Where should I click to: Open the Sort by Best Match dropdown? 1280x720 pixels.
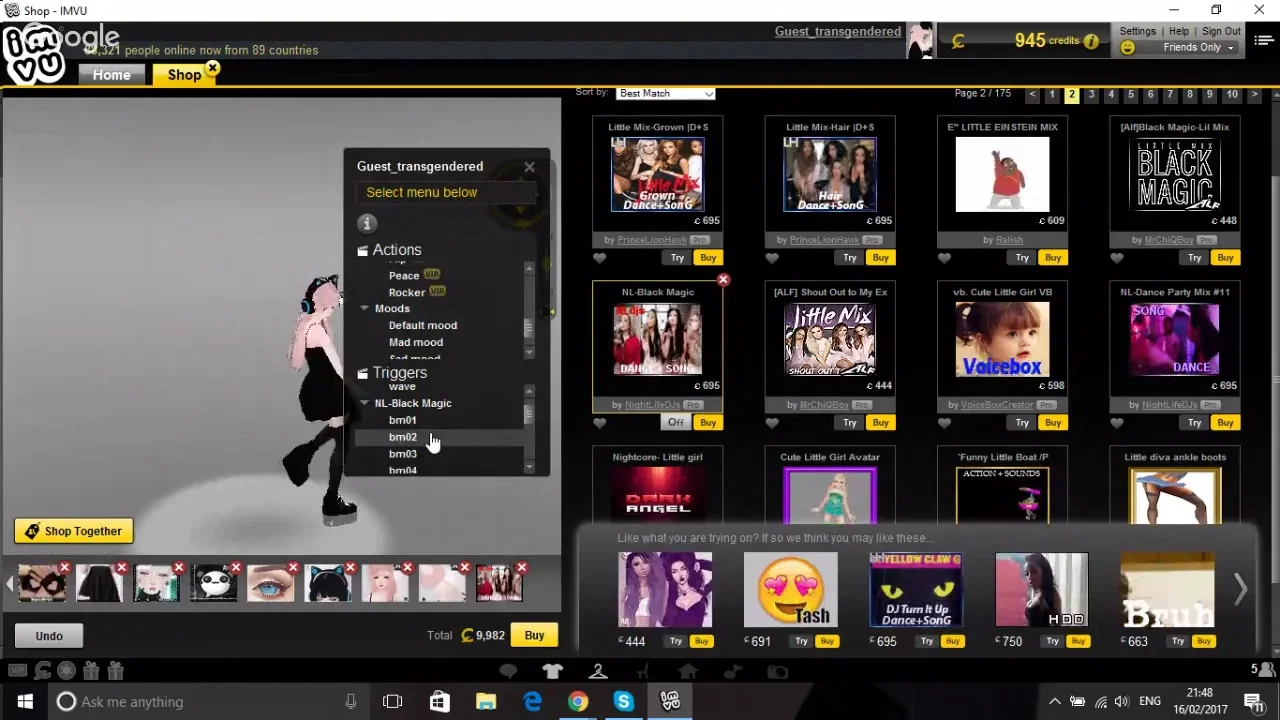[665, 94]
